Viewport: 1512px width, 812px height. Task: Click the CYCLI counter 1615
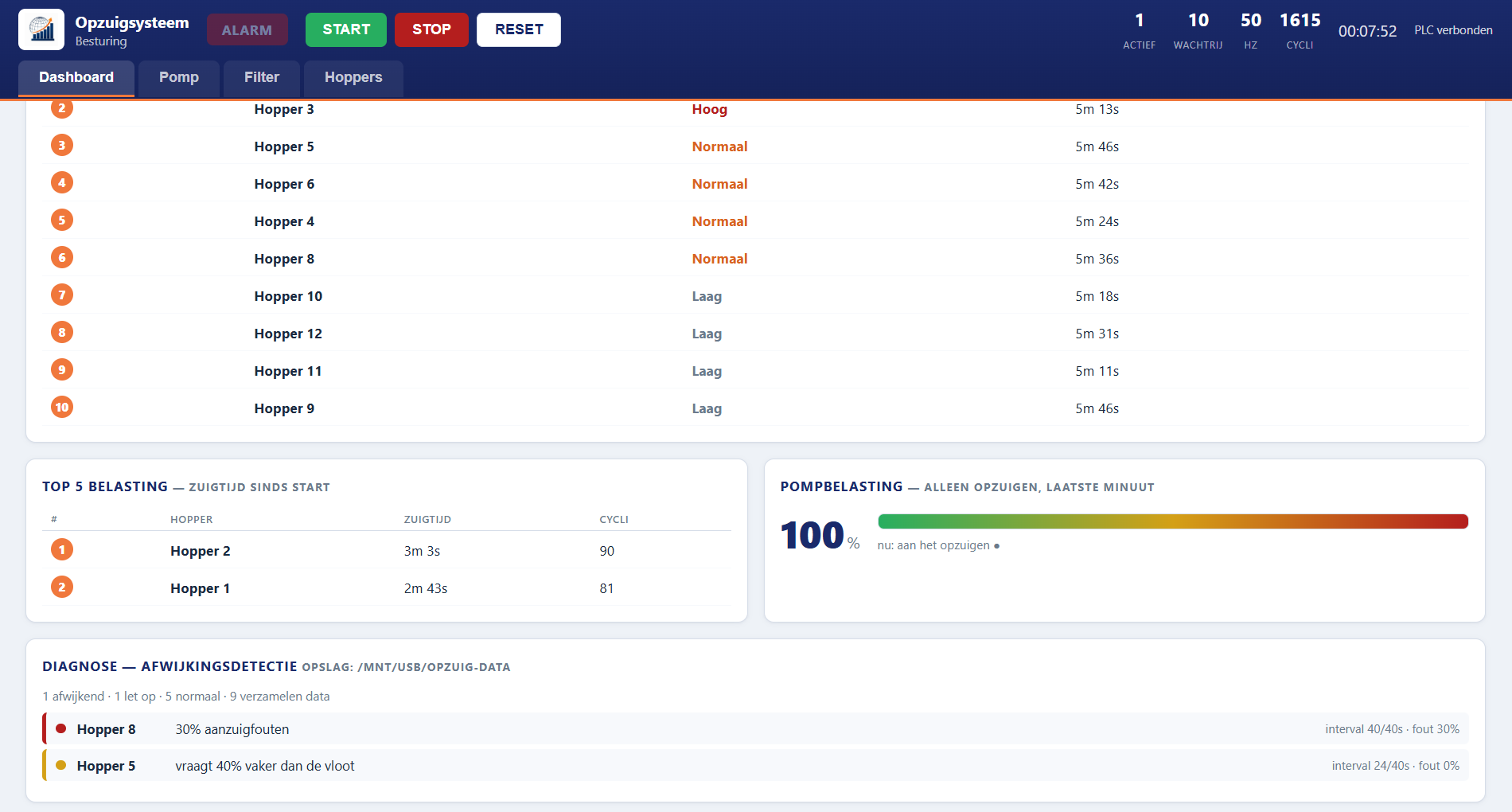tap(1300, 30)
